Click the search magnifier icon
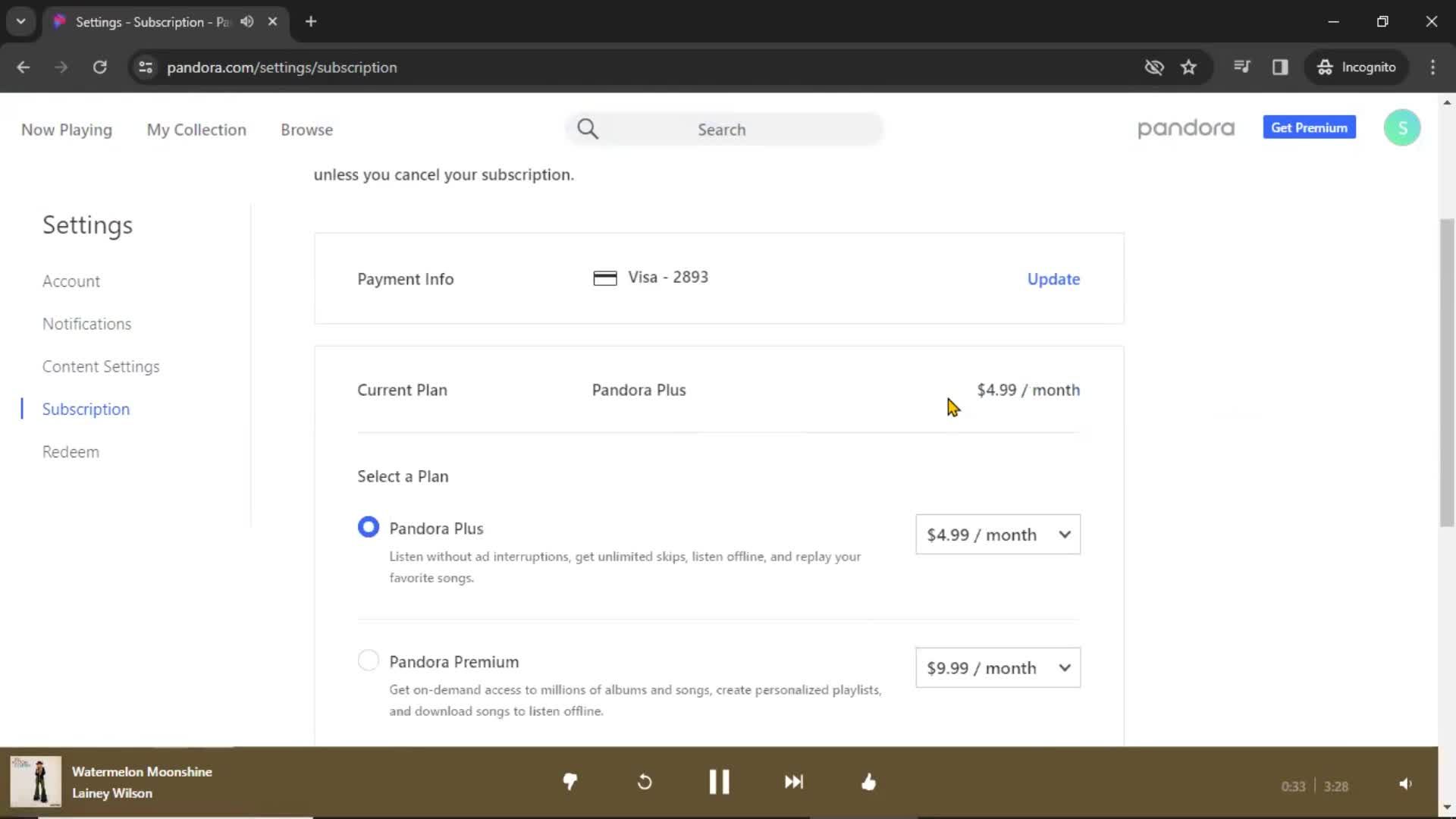Screen dimensions: 1456x819 pyautogui.click(x=589, y=128)
